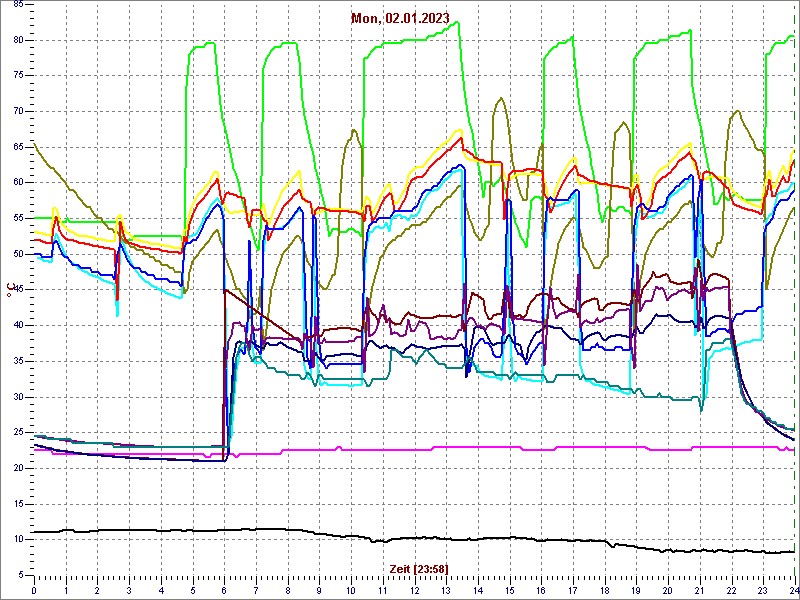Image resolution: width=800 pixels, height=600 pixels.
Task: Click hour 9 on the time axis
Action: click(x=319, y=590)
